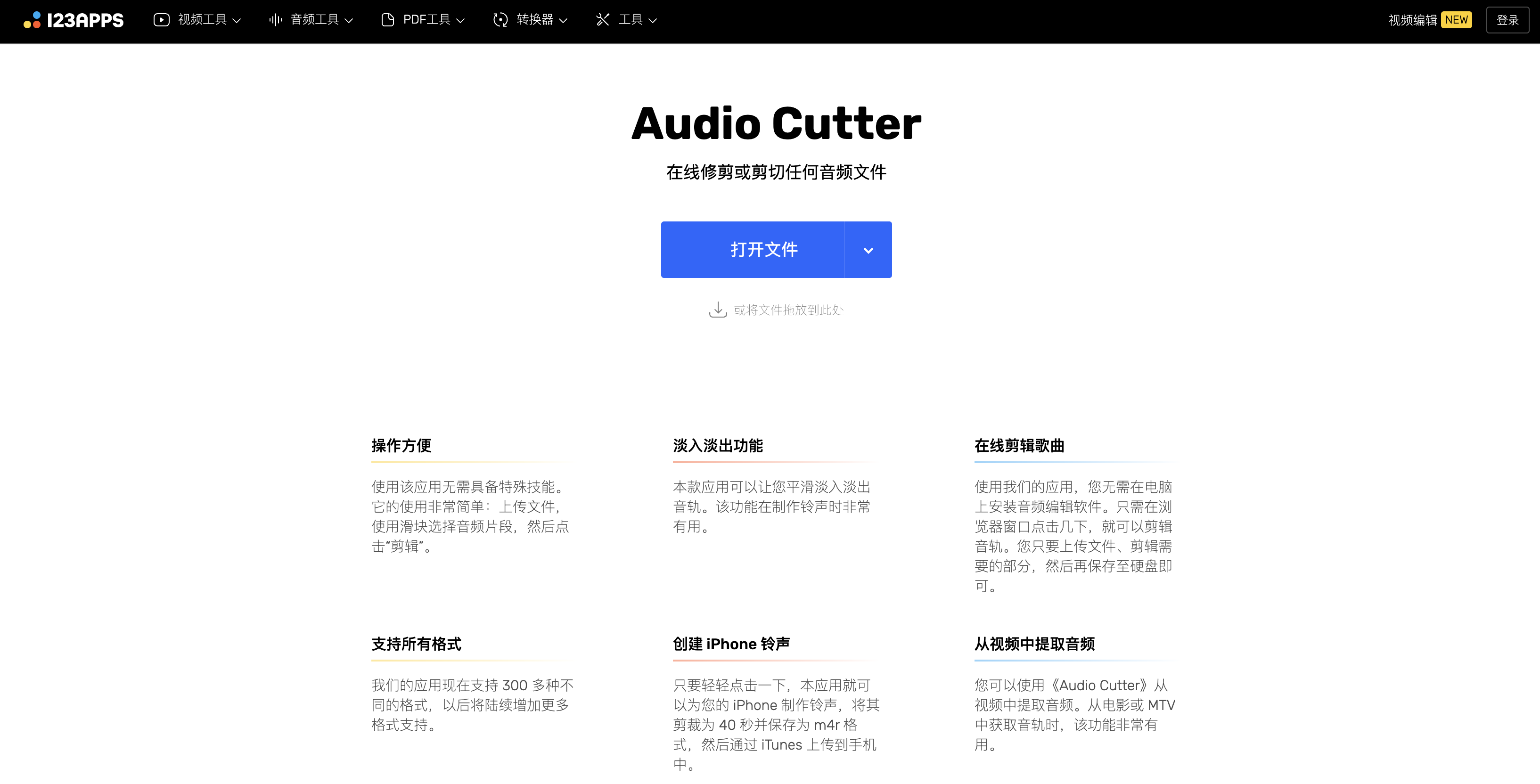Click the tools wrench icon
The image size is (1540, 784).
click(x=603, y=20)
